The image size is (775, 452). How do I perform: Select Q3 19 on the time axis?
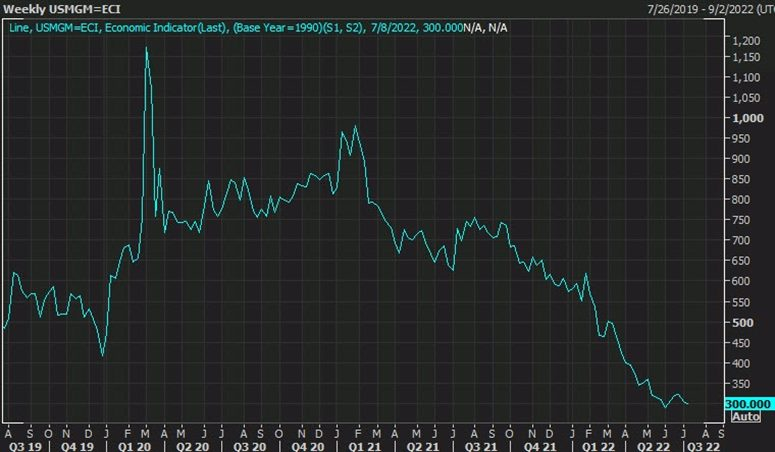pyautogui.click(x=25, y=447)
